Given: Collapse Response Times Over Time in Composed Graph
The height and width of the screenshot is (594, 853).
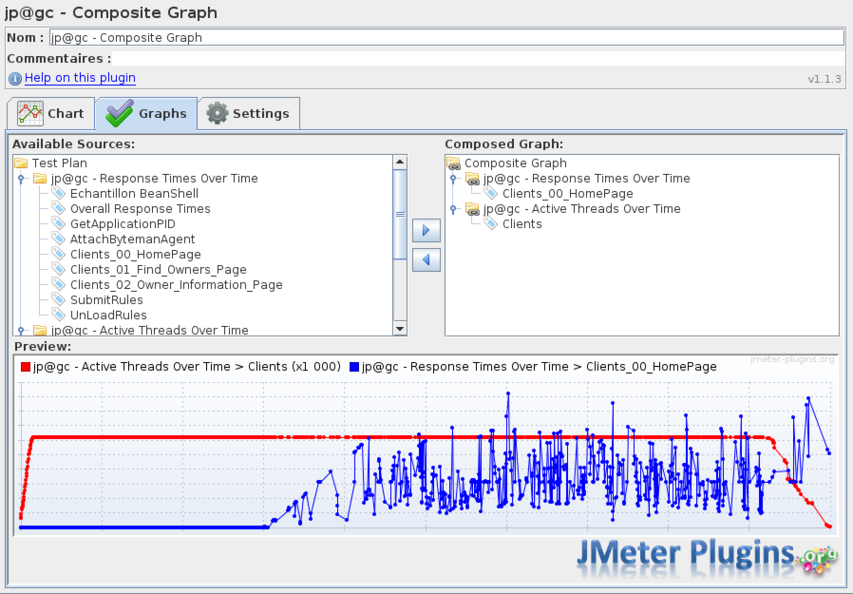Looking at the screenshot, I should [453, 179].
